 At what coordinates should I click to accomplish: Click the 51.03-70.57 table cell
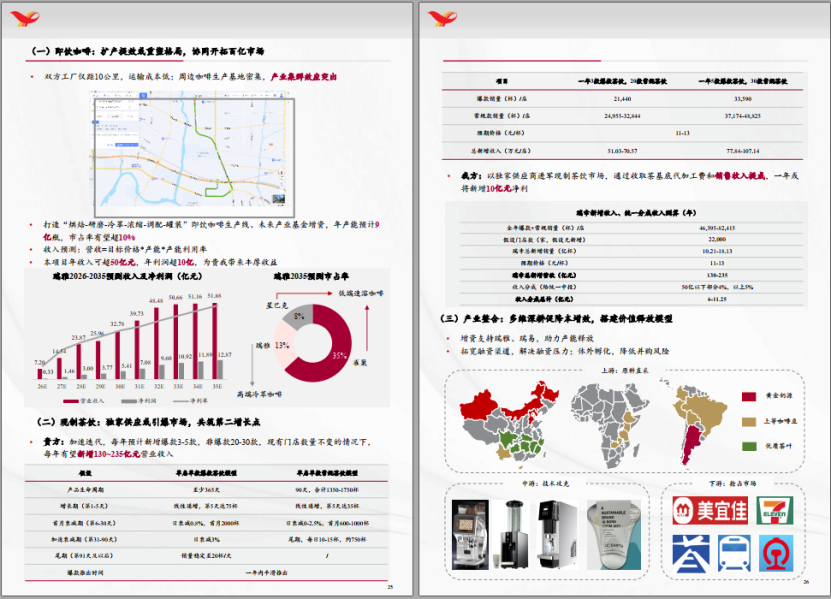coord(622,151)
